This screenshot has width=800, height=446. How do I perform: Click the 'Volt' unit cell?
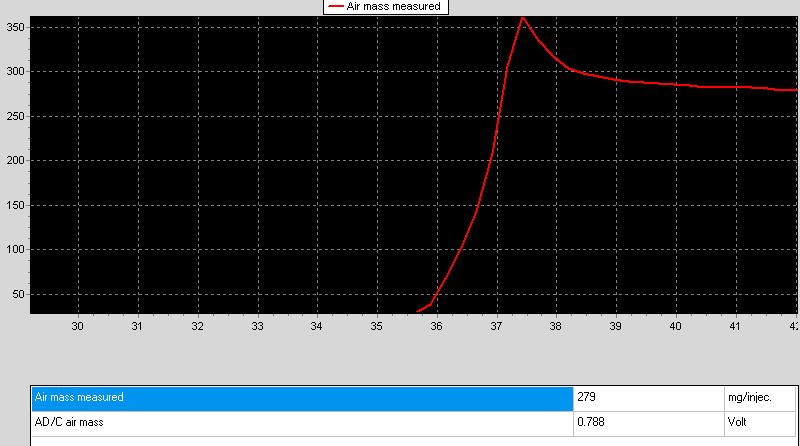point(761,421)
